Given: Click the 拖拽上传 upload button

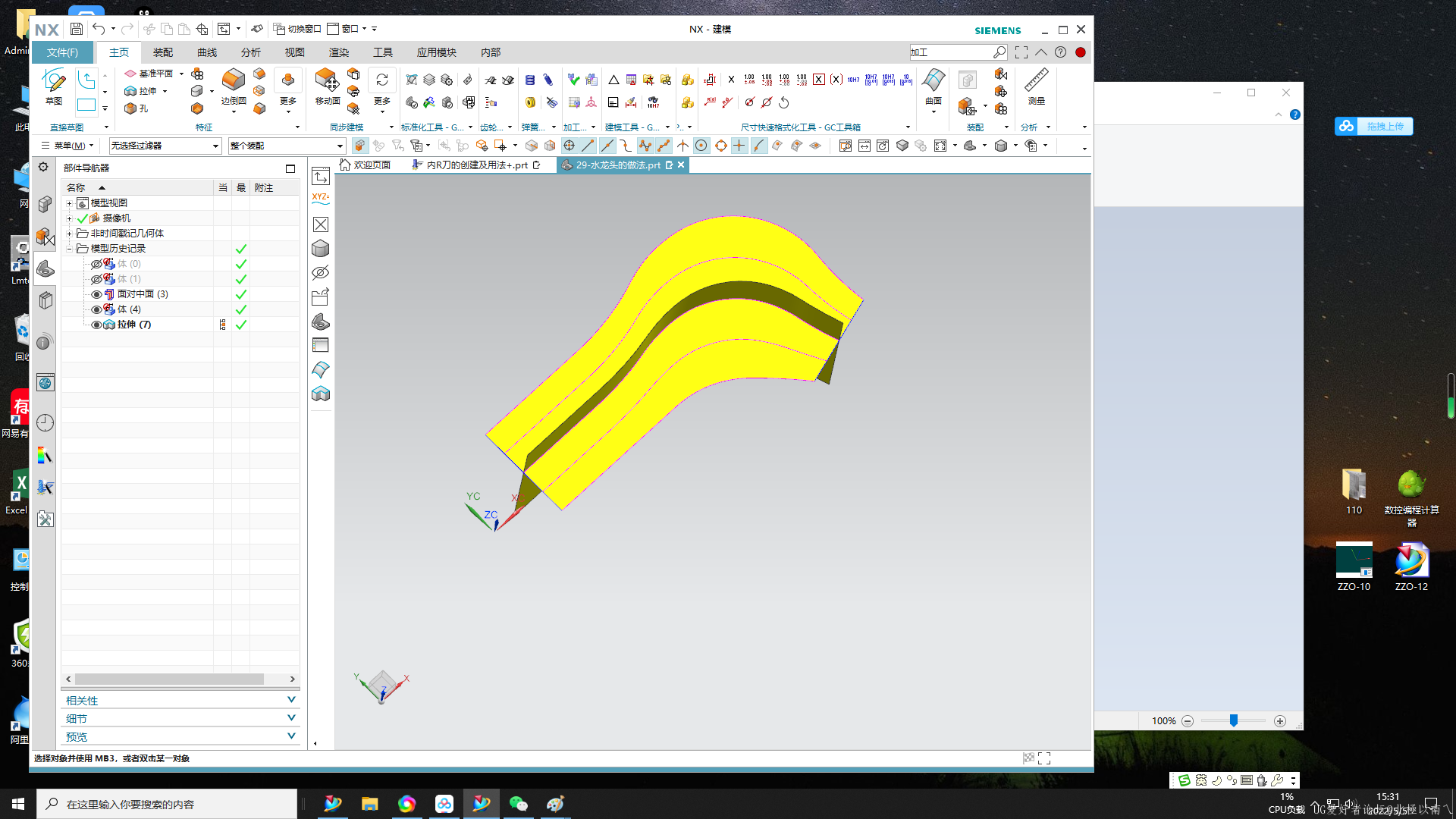Looking at the screenshot, I should [x=1374, y=126].
